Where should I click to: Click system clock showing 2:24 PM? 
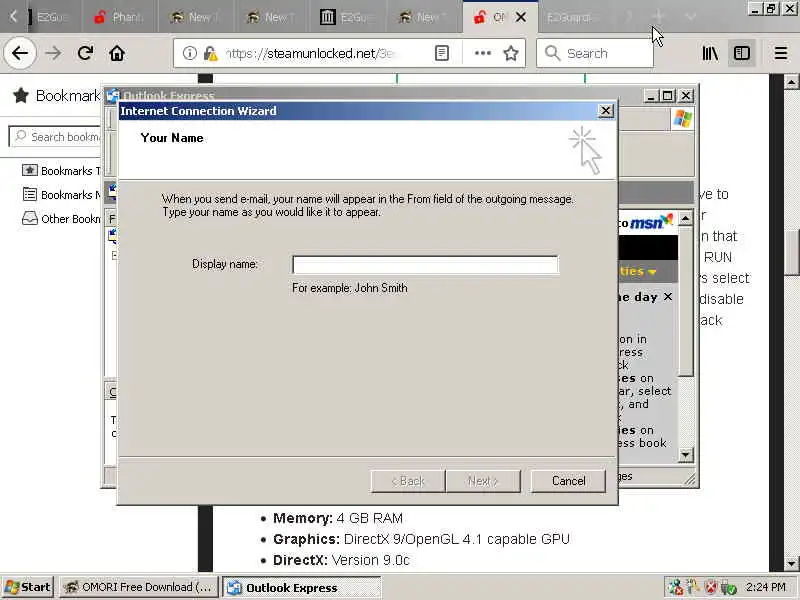(765, 587)
